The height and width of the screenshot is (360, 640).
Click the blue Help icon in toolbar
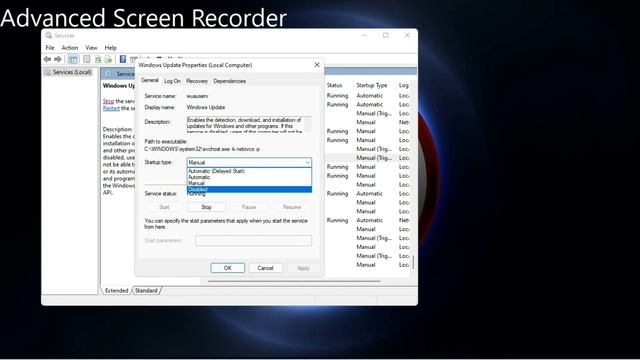tap(123, 60)
